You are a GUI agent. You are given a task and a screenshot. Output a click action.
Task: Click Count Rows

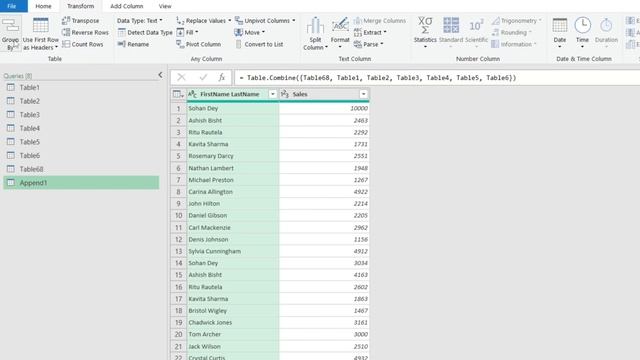(83, 44)
